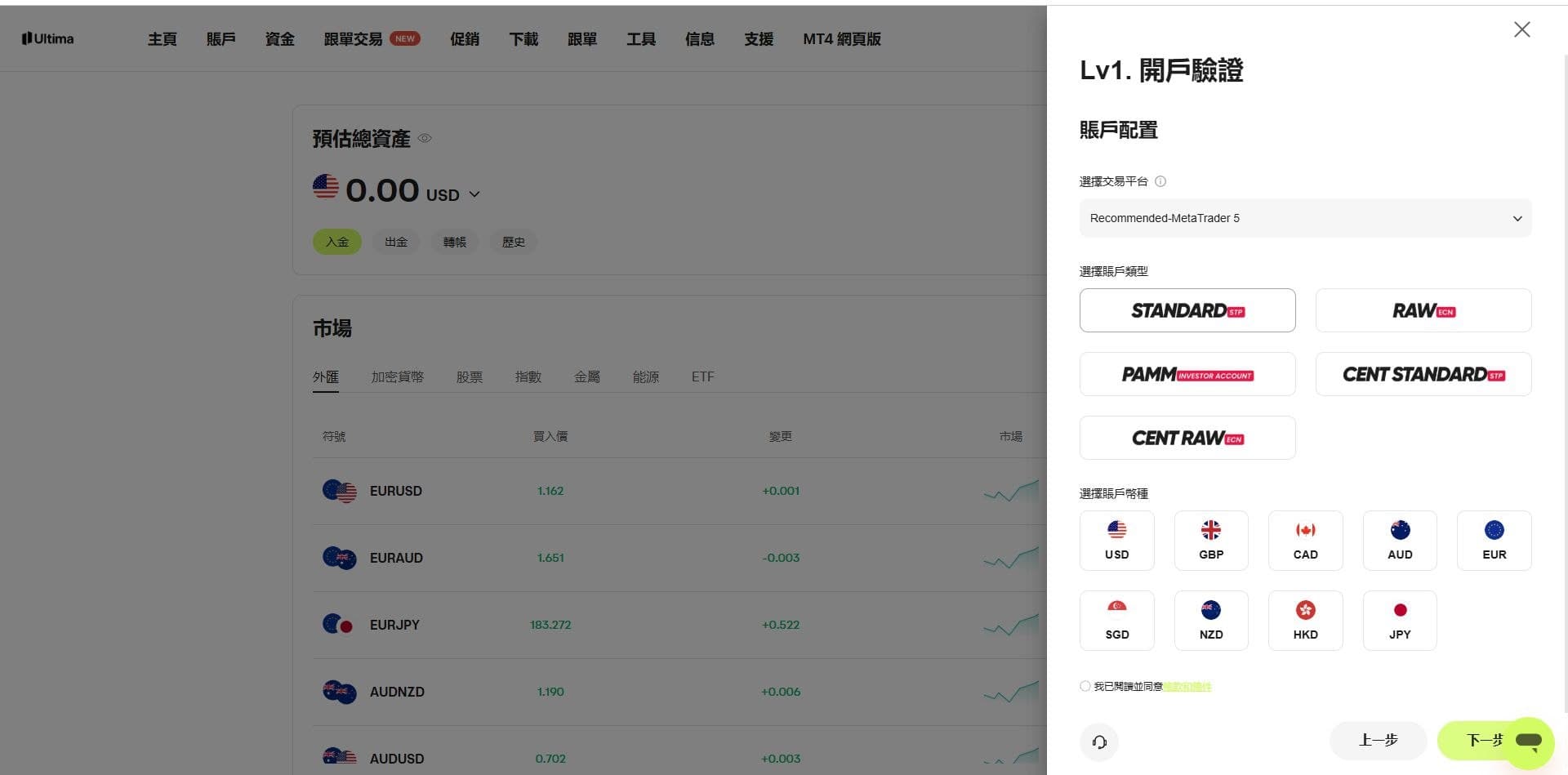Open 跟單 menu in top navigation
Screen dimensions: 1568x775
tap(582, 39)
